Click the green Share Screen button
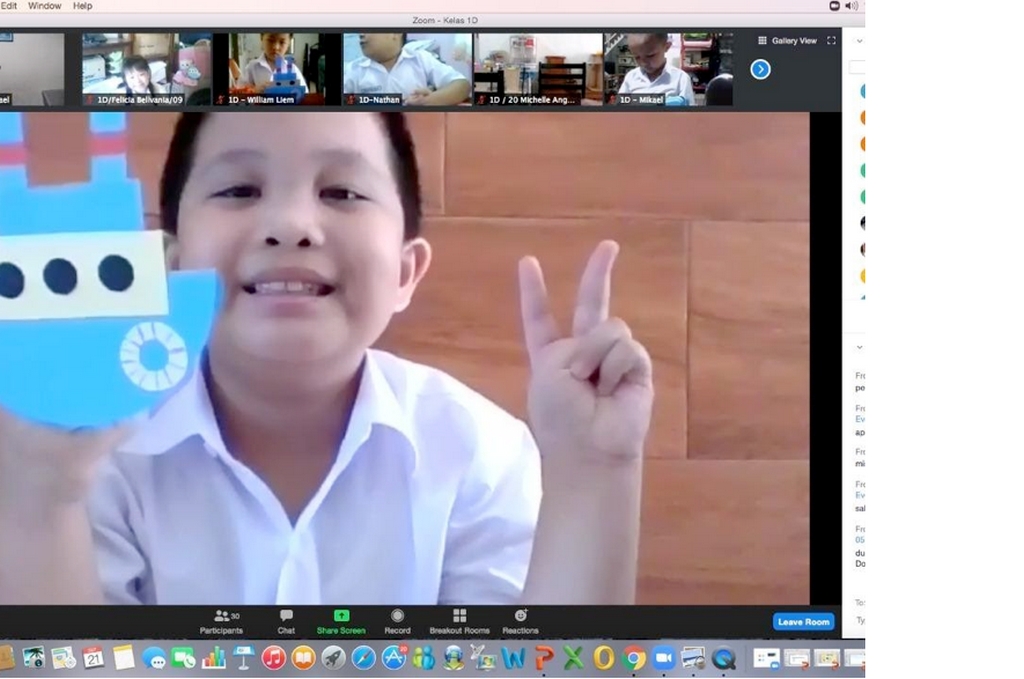 tap(341, 621)
